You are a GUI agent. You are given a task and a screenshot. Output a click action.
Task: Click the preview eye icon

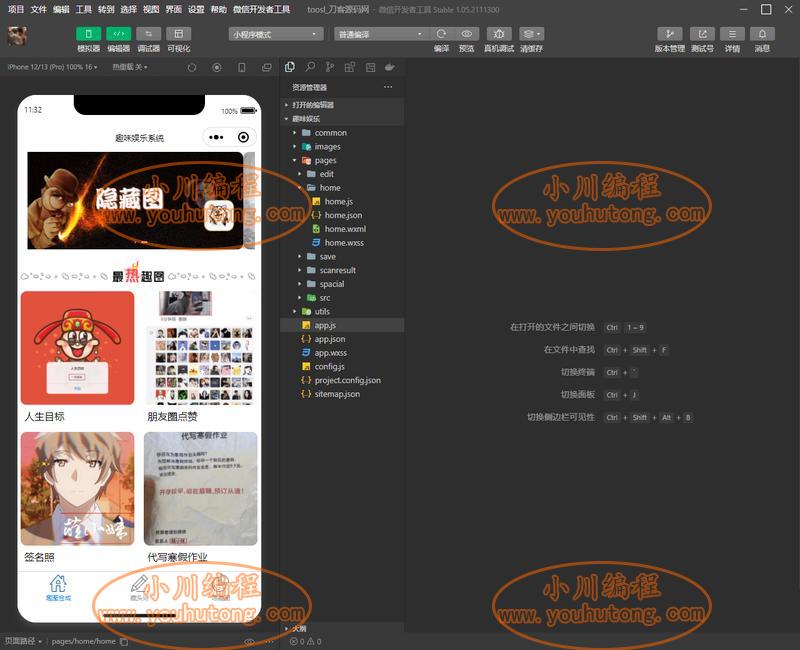tap(466, 34)
